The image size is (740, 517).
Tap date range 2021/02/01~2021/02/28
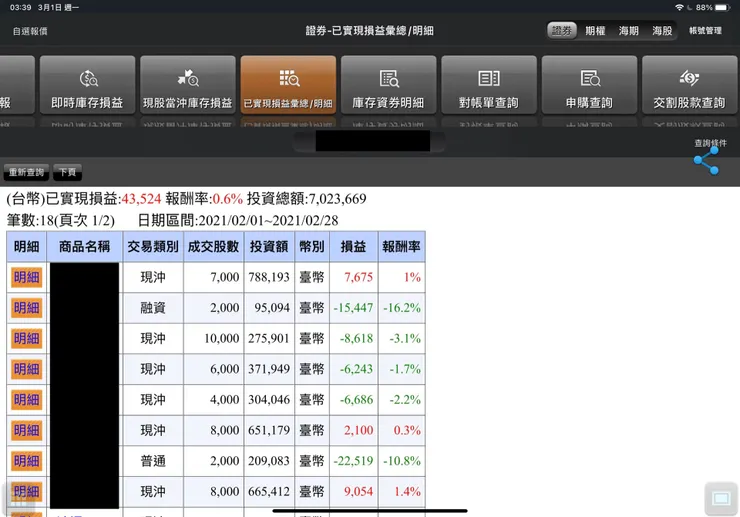click(268, 220)
